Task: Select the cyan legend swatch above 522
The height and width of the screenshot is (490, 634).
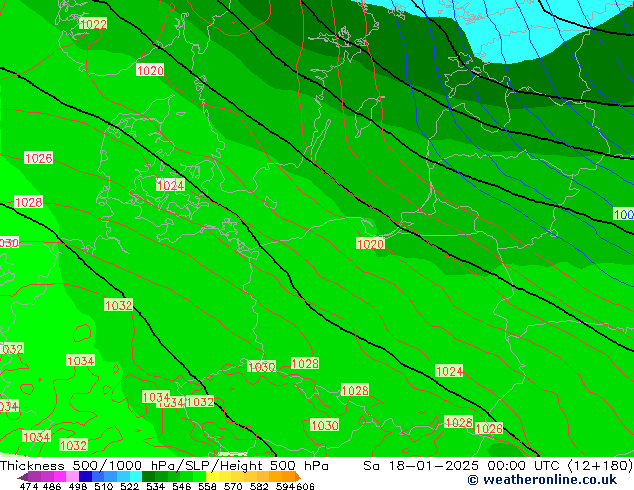Action: click(x=136, y=476)
